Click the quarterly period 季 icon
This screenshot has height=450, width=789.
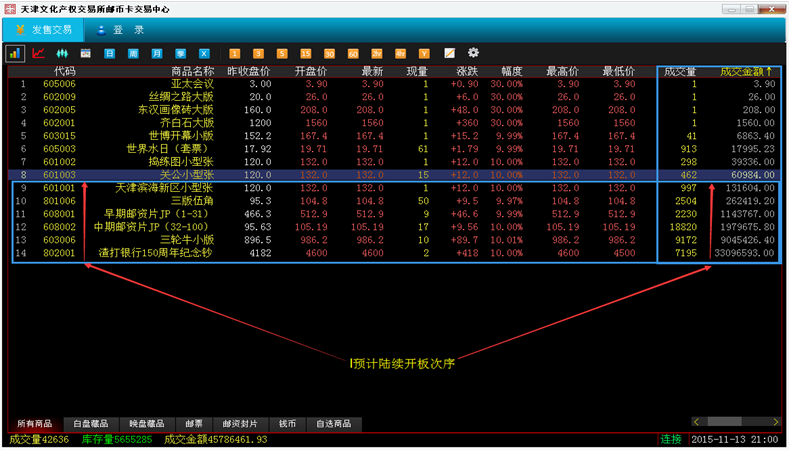(x=181, y=53)
